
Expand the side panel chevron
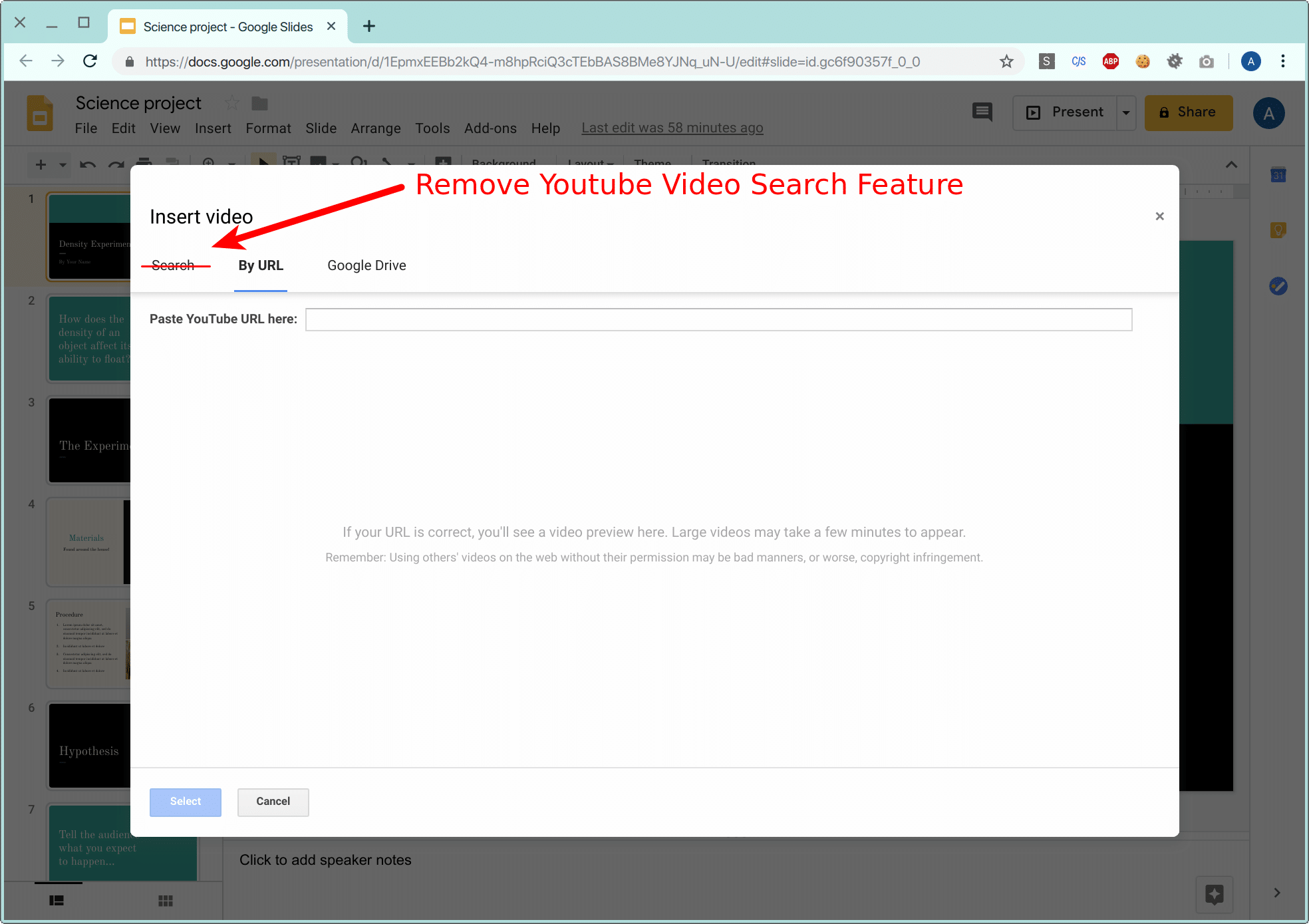(x=1276, y=893)
